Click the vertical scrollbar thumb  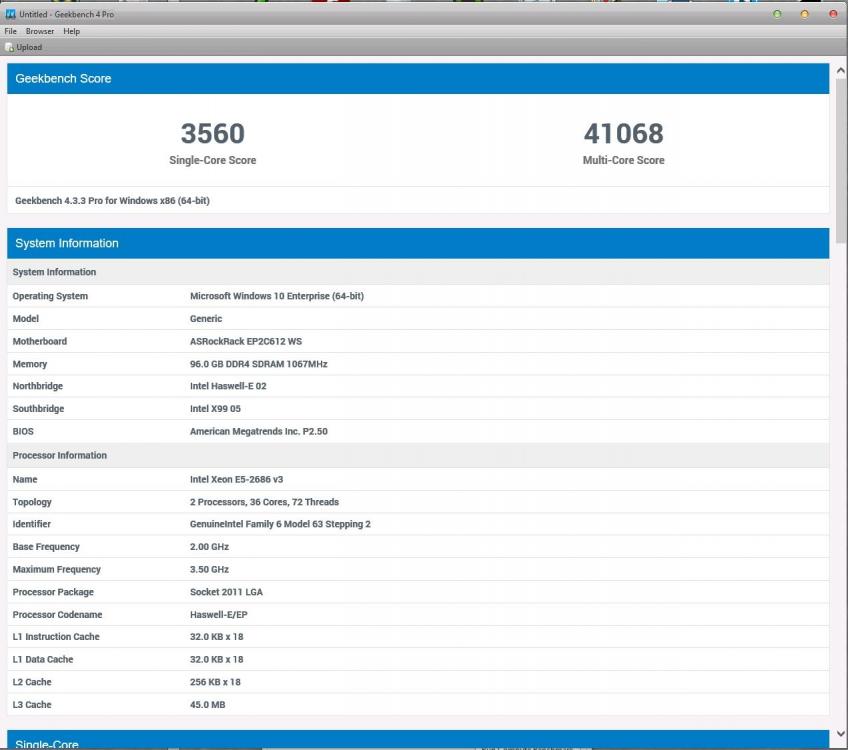coord(841,161)
